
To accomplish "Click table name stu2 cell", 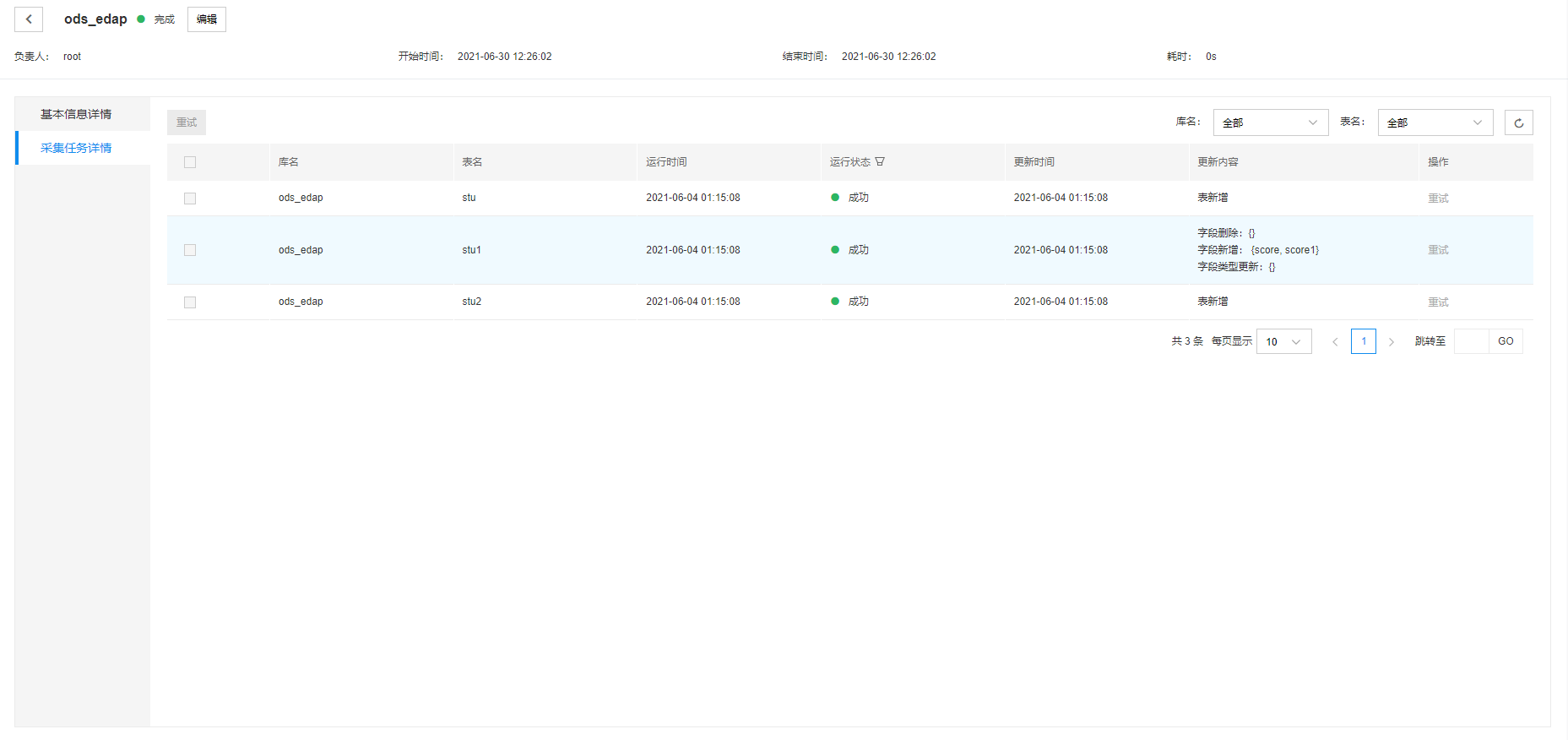I will (x=471, y=302).
